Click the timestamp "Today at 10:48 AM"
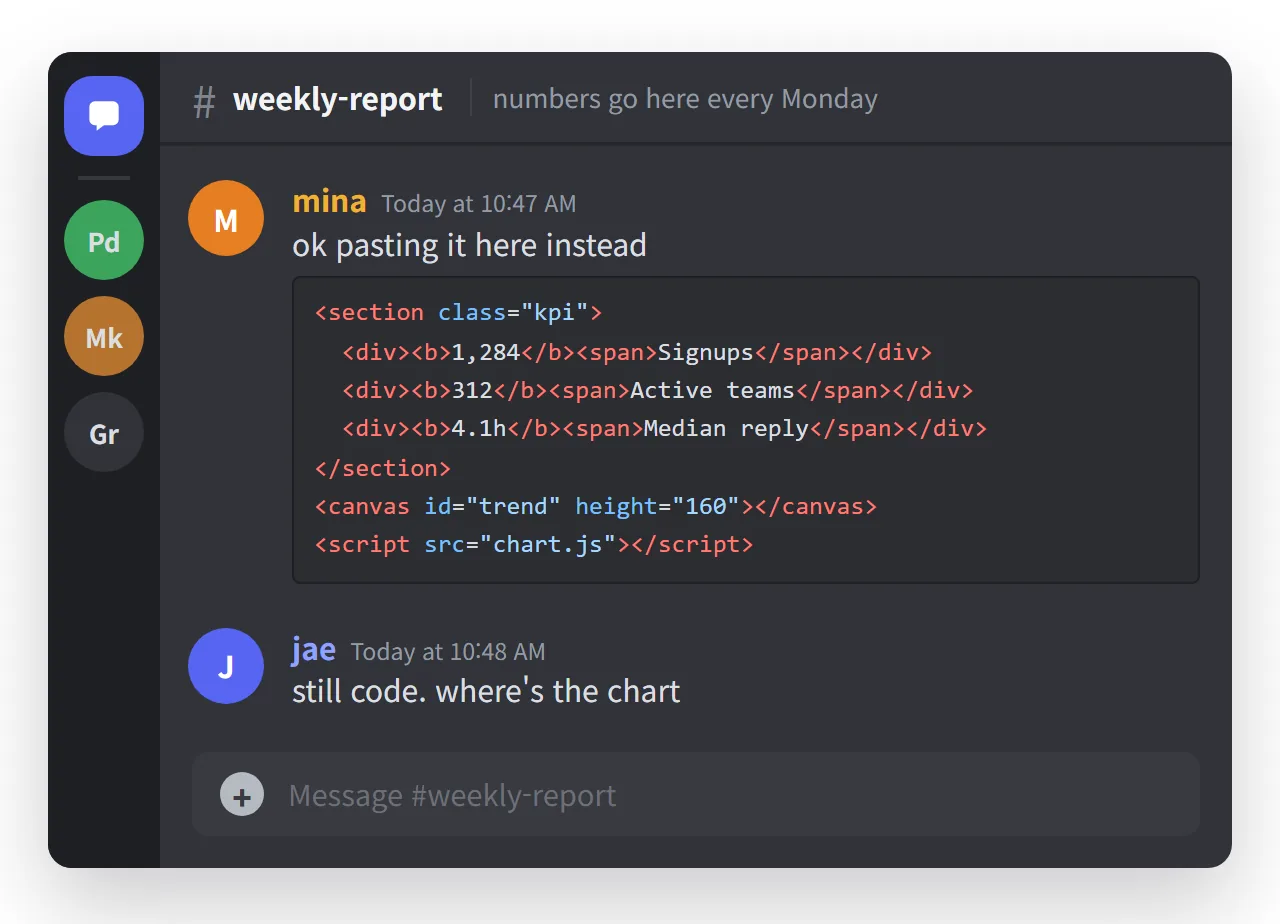The height and width of the screenshot is (924, 1280). tap(448, 652)
